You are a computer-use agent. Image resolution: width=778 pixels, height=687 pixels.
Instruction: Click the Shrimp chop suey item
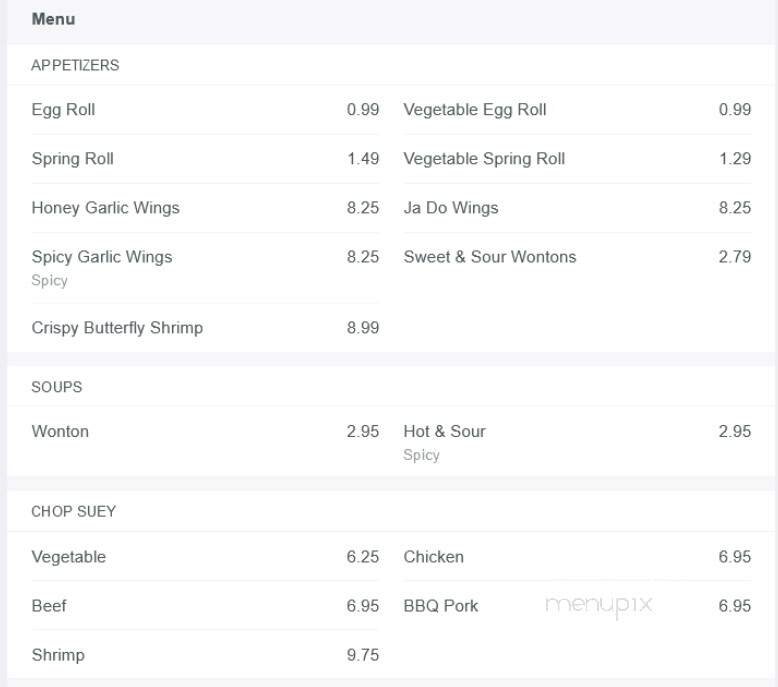(58, 655)
